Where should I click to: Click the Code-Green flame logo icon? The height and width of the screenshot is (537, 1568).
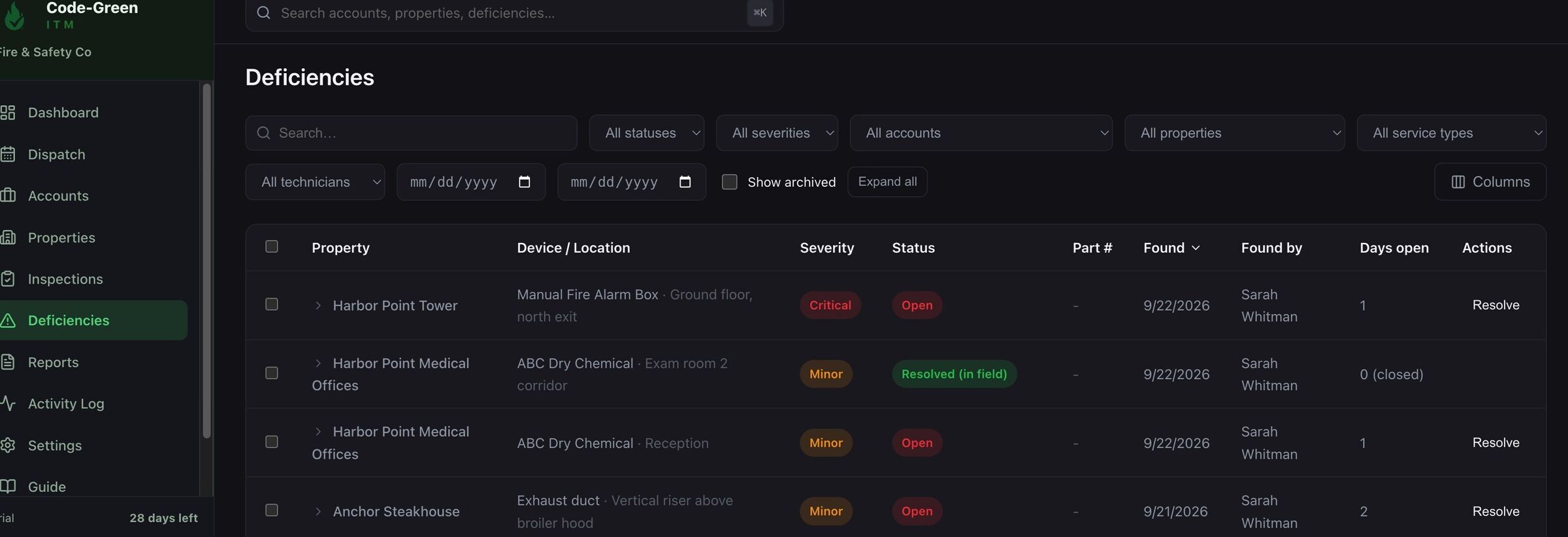(14, 16)
